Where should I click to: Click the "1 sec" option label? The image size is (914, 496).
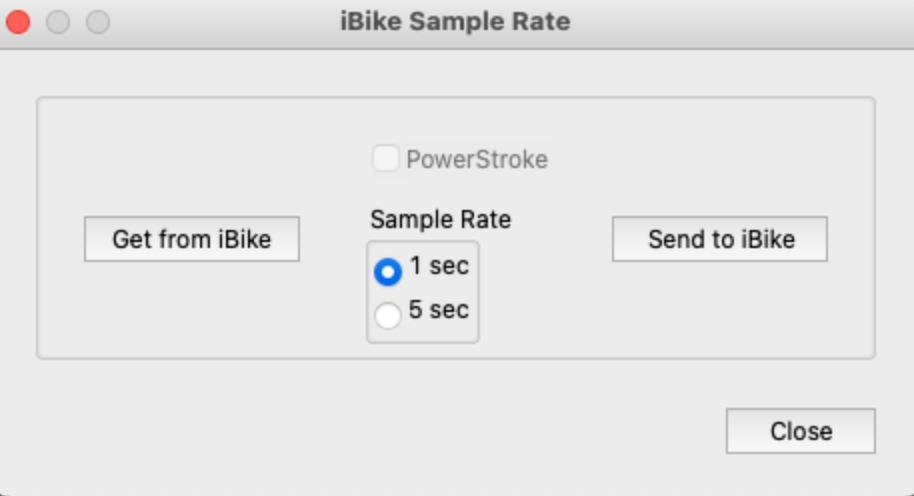click(x=439, y=267)
